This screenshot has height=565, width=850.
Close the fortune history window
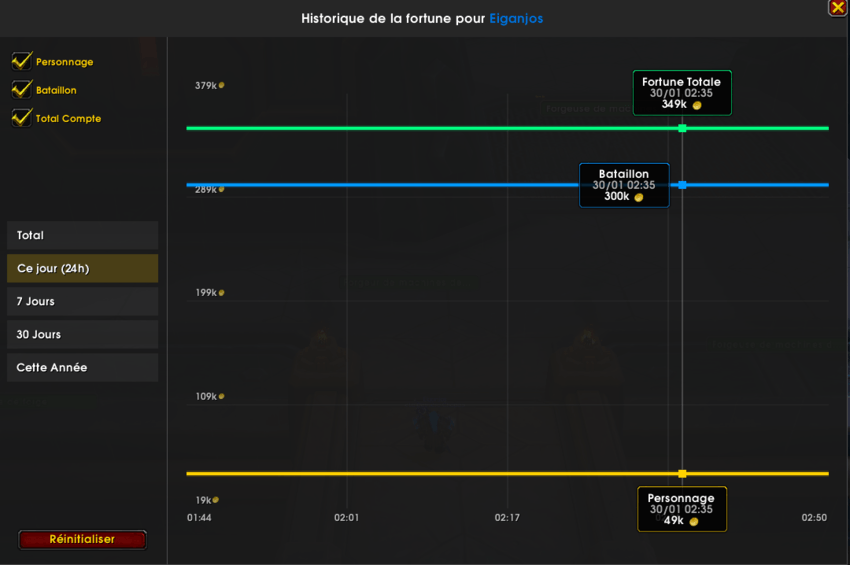(x=838, y=8)
